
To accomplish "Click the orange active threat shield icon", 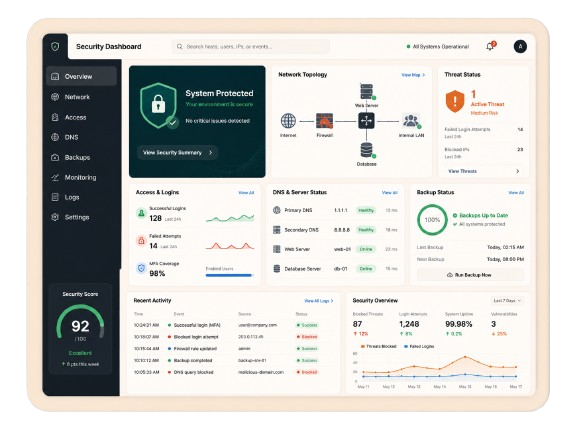I will (455, 101).
